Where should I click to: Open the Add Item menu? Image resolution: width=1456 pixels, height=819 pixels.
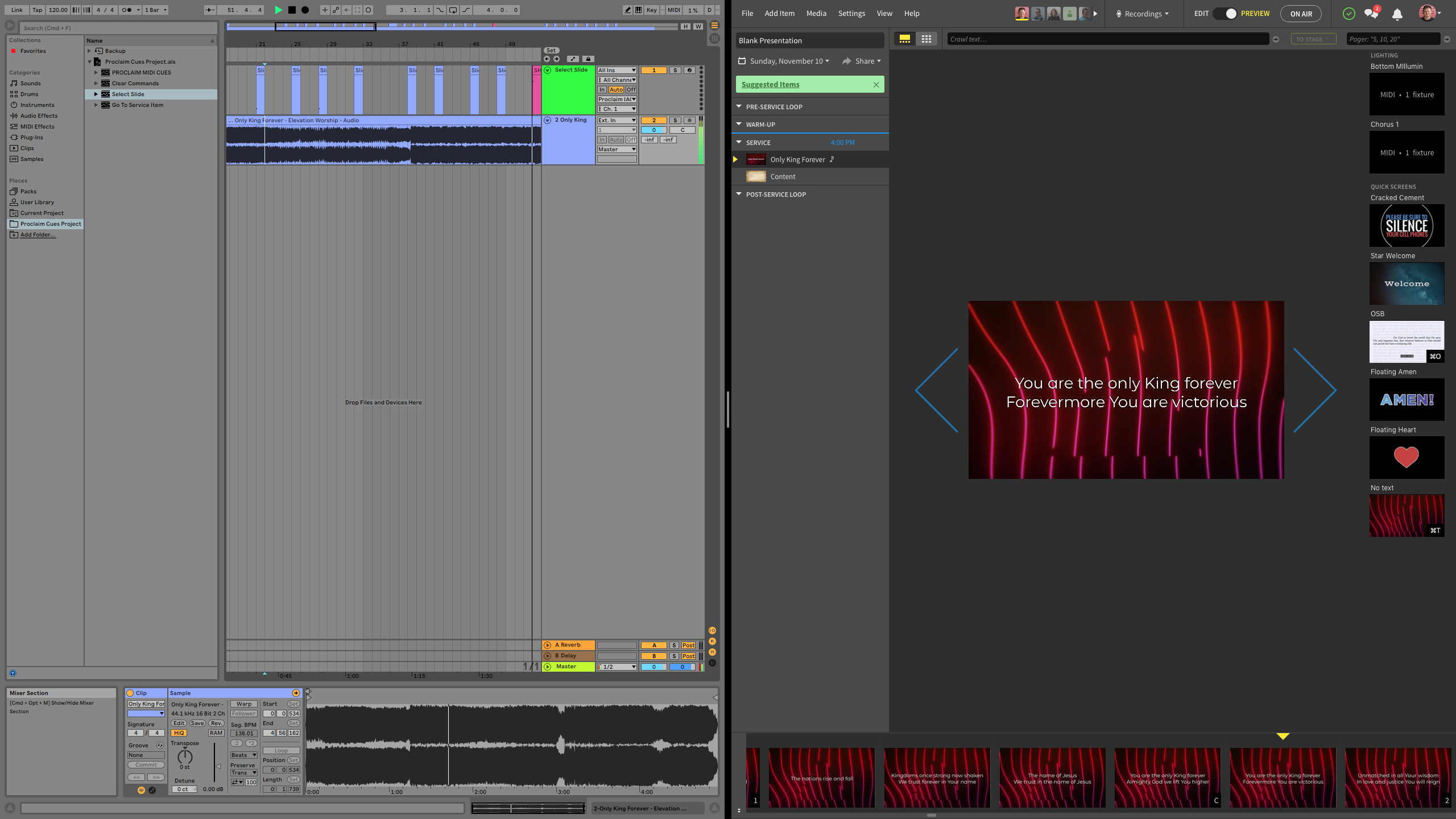779,14
